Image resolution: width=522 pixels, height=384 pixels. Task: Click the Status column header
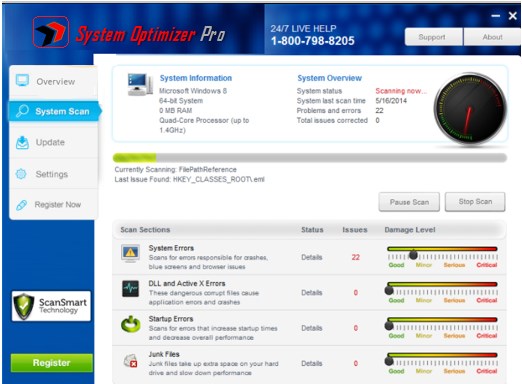tap(312, 230)
